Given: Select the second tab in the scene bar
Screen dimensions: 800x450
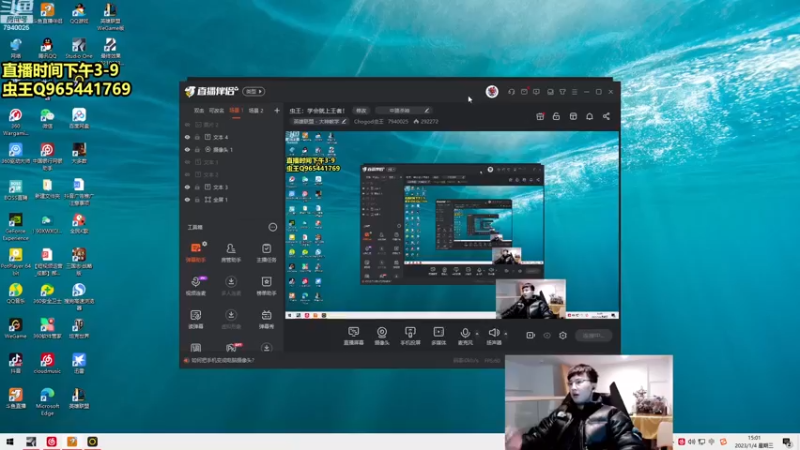Looking at the screenshot, I should [x=216, y=110].
